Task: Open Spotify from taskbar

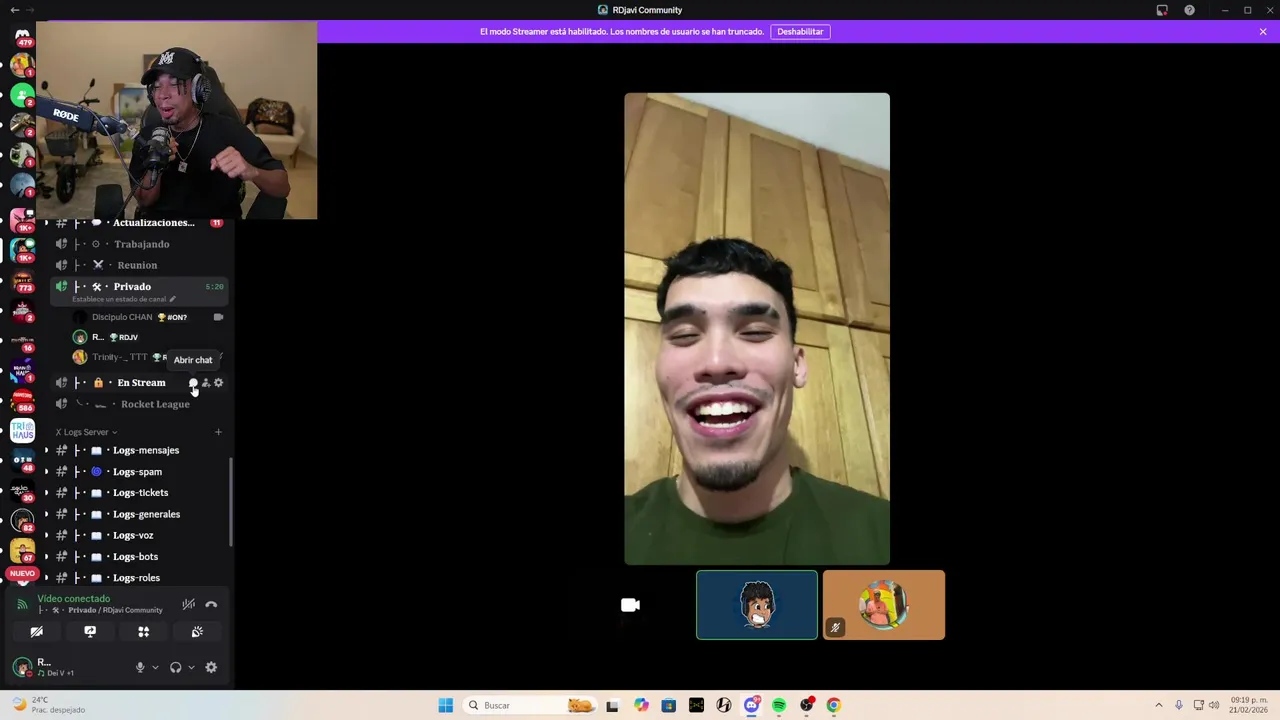Action: (779, 705)
